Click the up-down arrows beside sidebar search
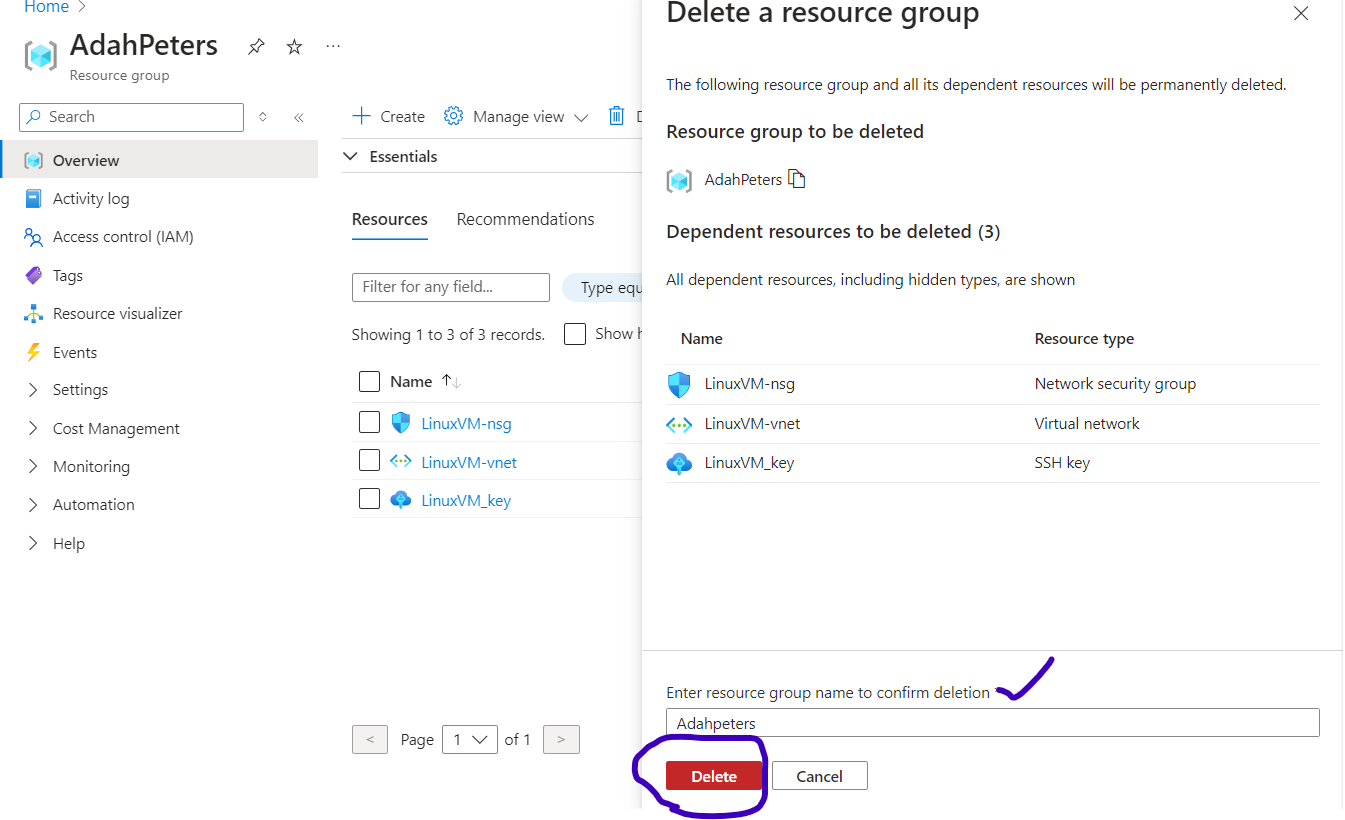The height and width of the screenshot is (820, 1345). (263, 117)
